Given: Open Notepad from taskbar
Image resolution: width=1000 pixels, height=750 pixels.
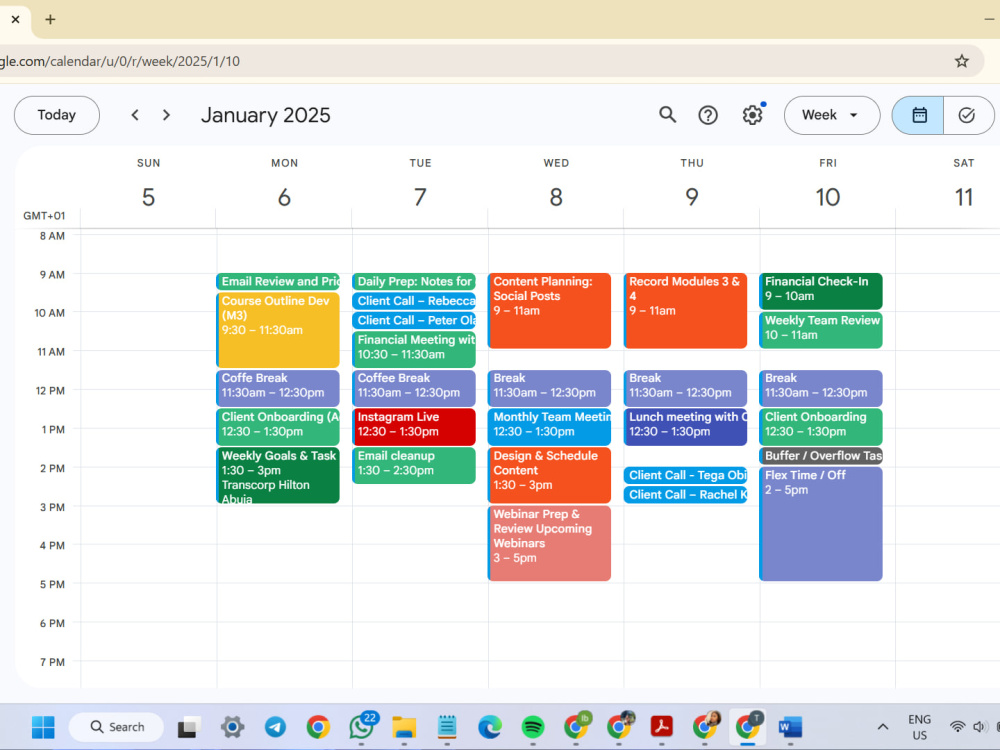Looking at the screenshot, I should point(447,726).
